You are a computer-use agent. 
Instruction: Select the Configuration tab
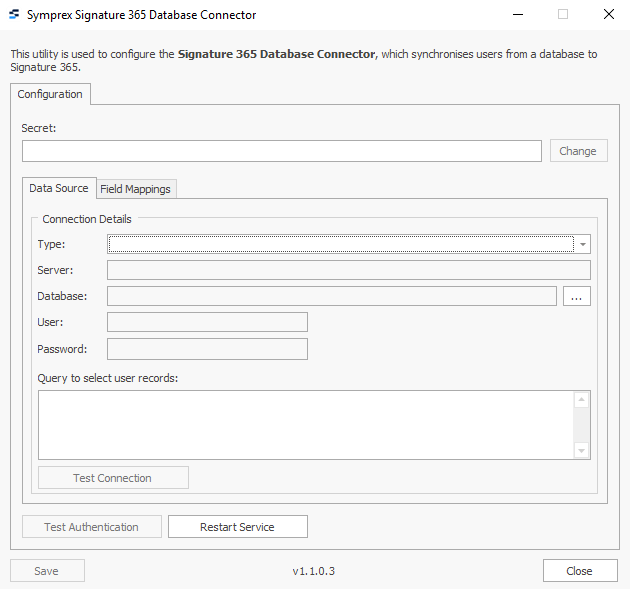[x=50, y=94]
